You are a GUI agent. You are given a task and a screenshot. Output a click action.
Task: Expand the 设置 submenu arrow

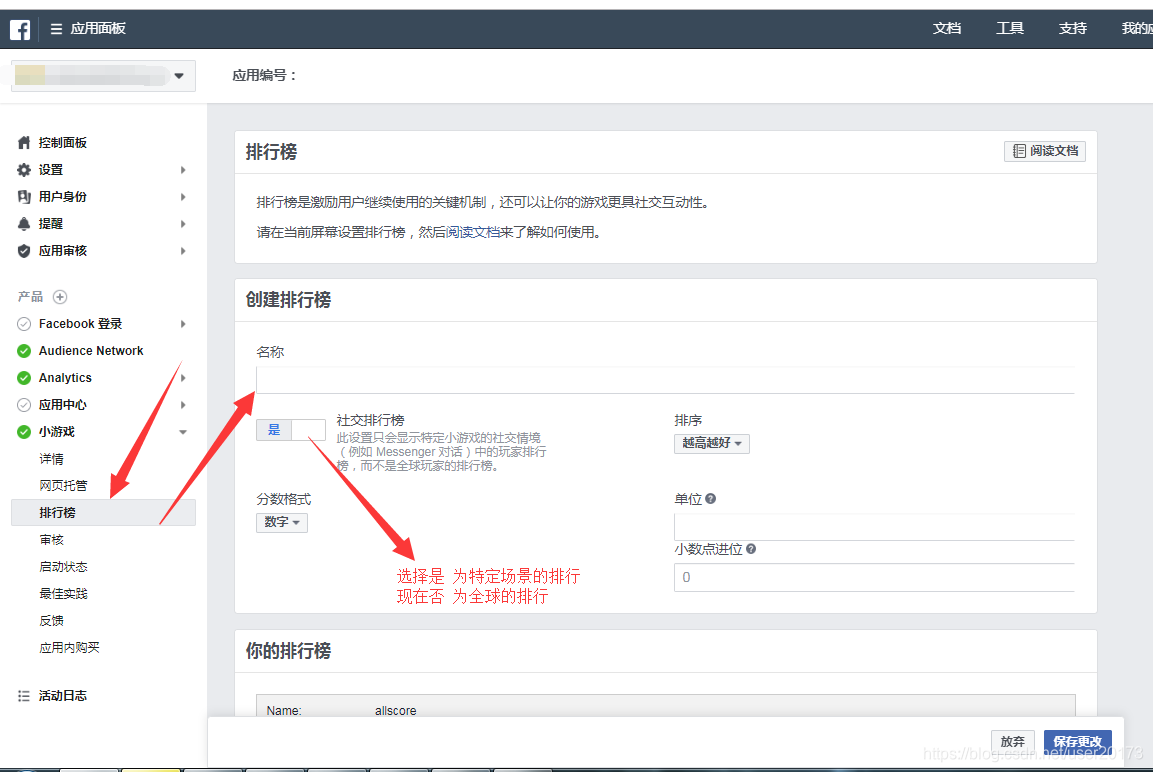click(183, 170)
